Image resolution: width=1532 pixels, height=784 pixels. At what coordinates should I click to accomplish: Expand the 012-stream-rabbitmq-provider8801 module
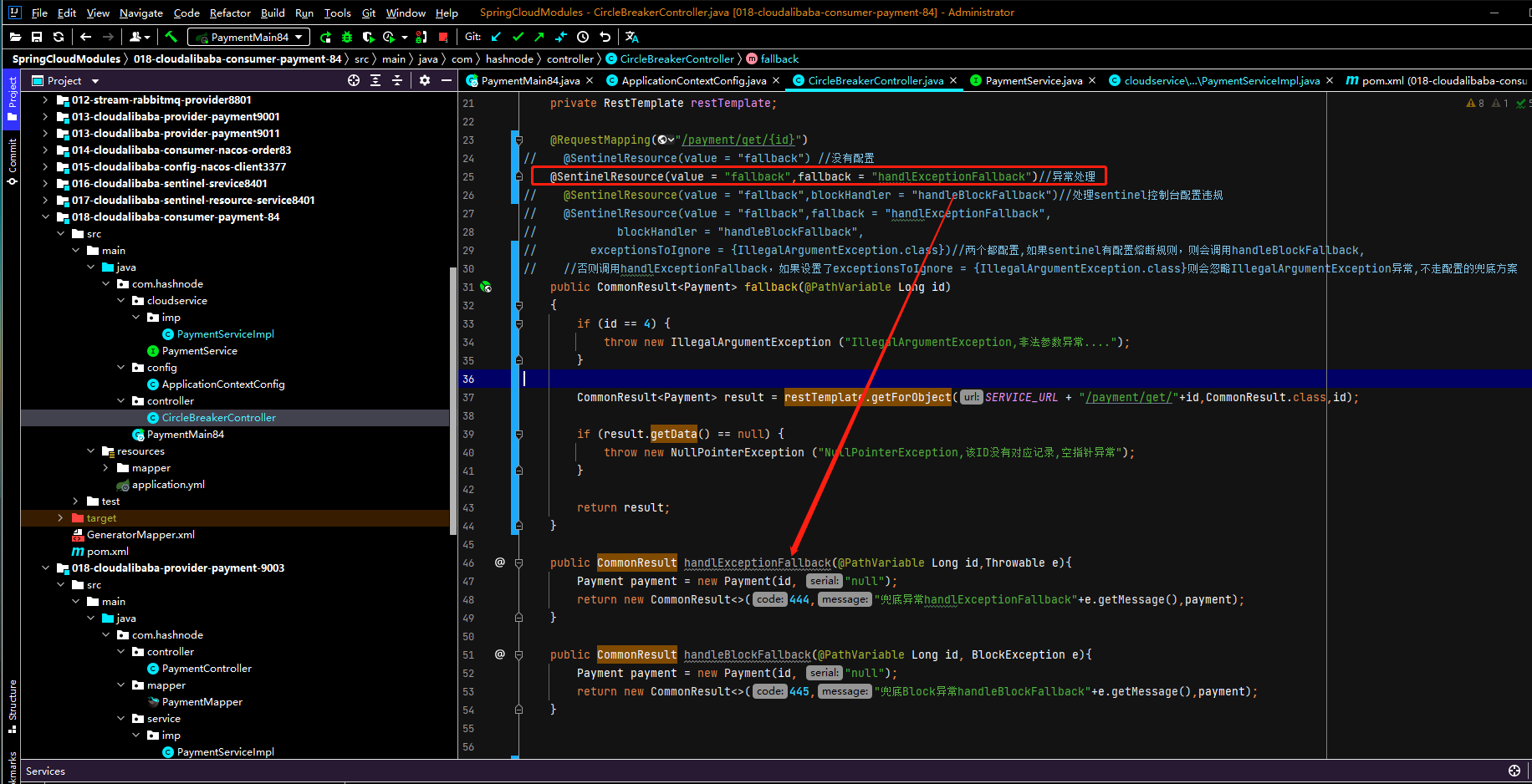[x=45, y=99]
